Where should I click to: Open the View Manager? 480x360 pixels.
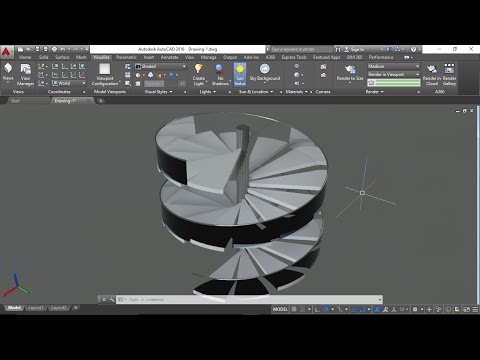click(26, 74)
